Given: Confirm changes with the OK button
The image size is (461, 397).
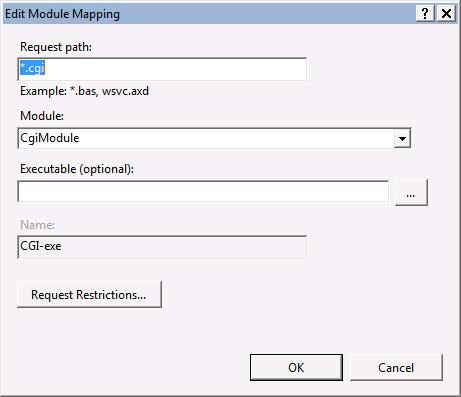Looking at the screenshot, I should point(296,367).
